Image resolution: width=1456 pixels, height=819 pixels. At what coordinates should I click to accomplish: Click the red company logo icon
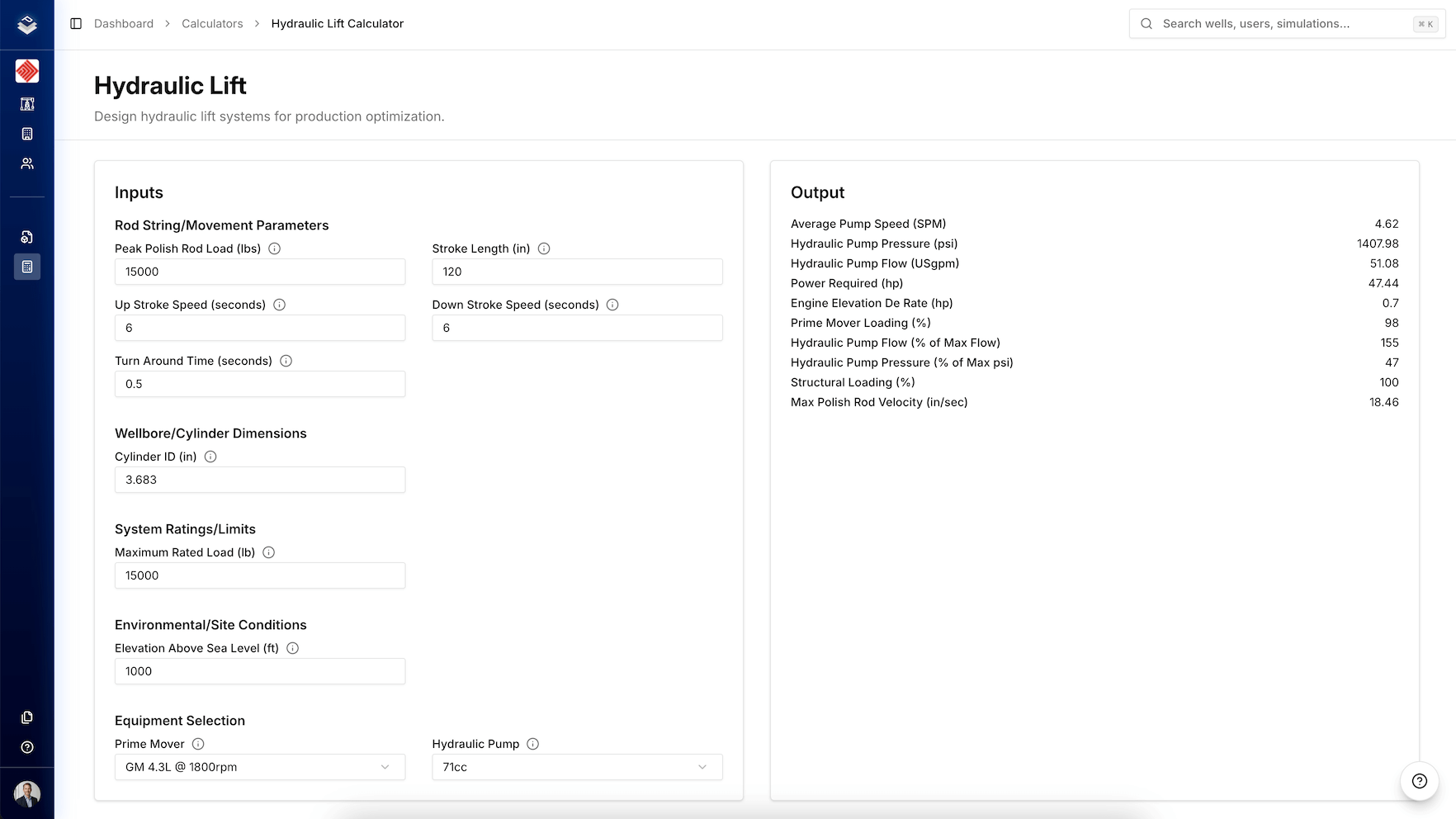click(x=27, y=71)
